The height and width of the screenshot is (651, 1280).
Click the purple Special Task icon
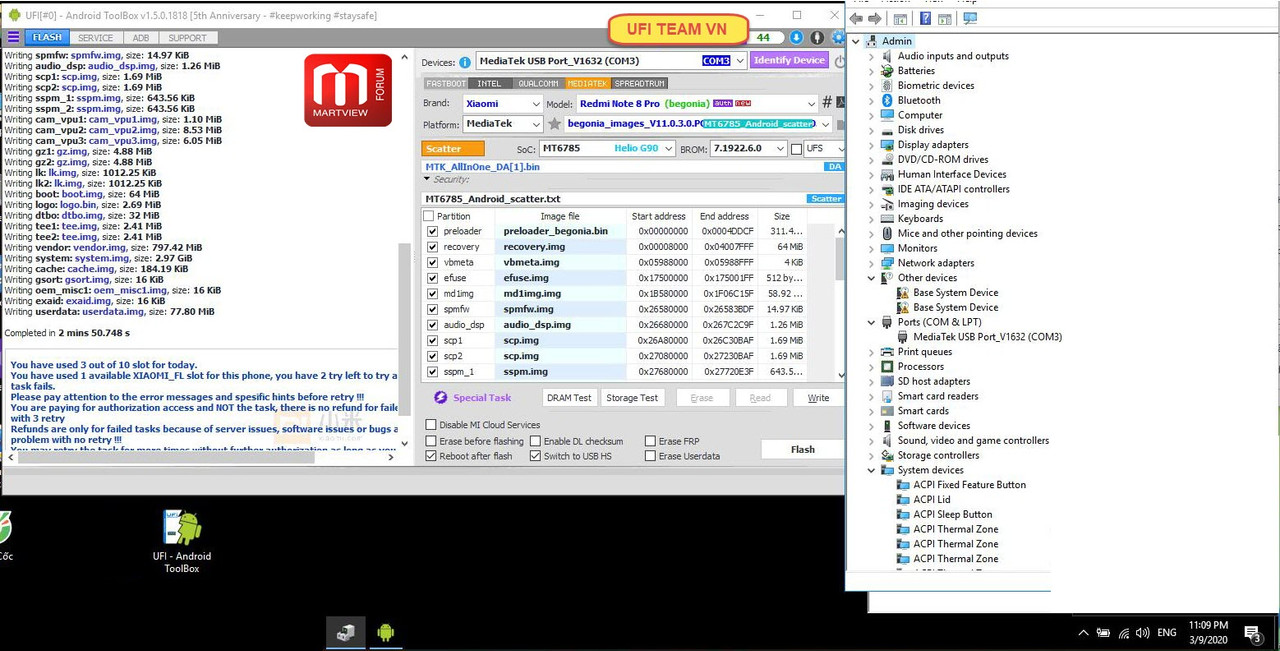(x=441, y=398)
